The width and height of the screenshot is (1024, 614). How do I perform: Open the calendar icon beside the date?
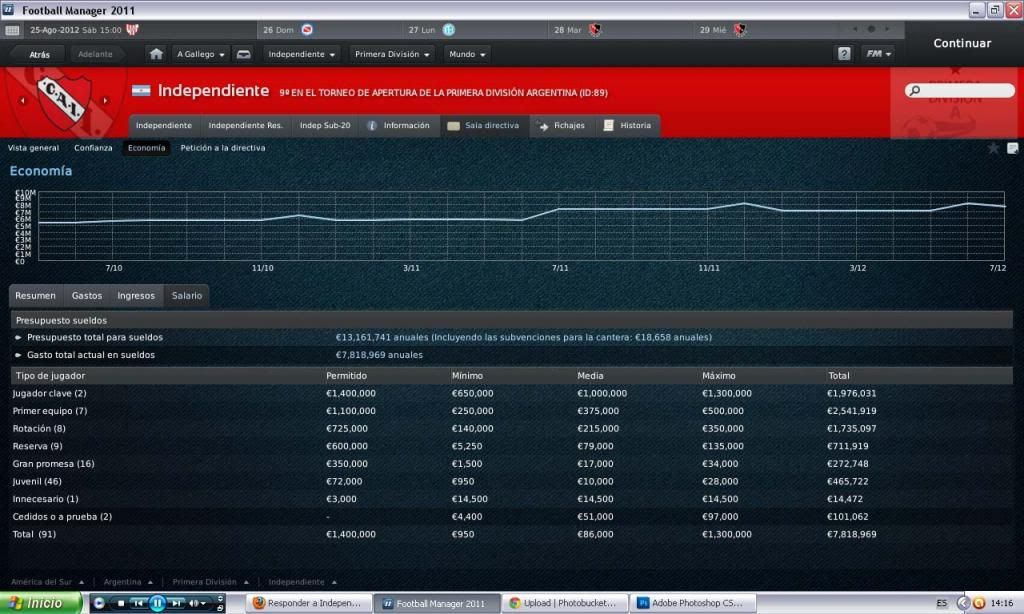pos(12,30)
